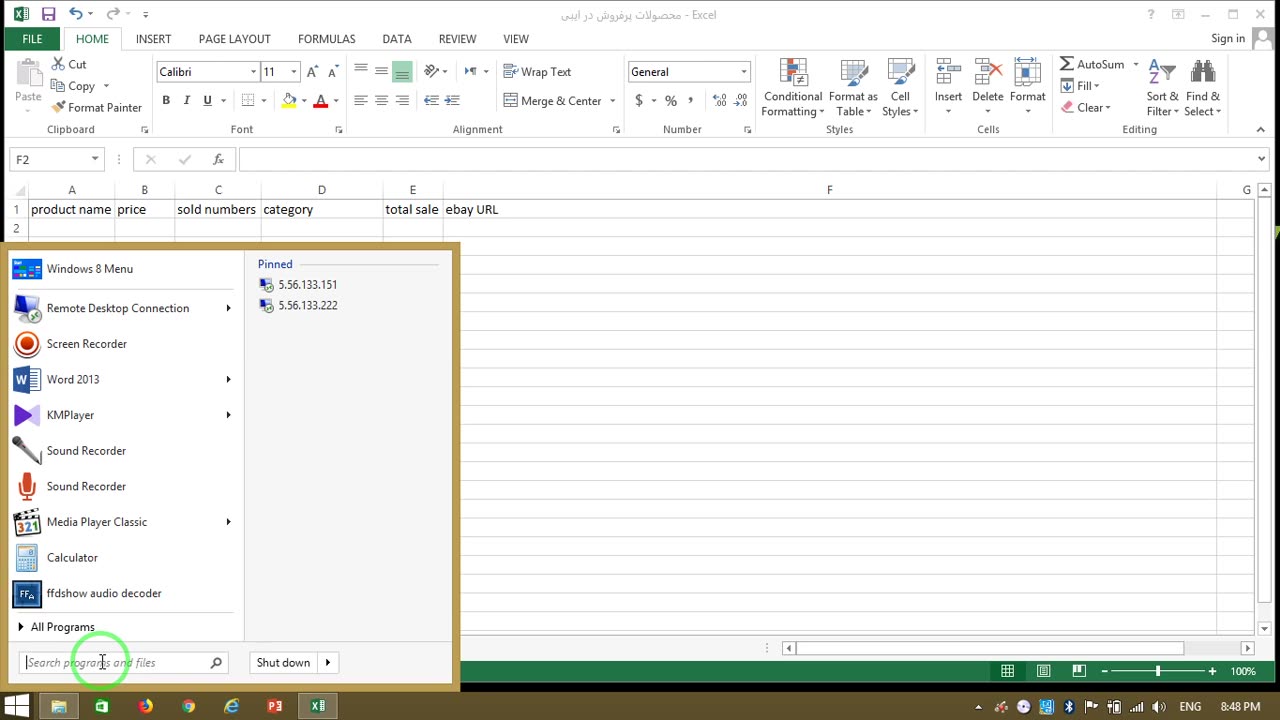Toggle Align Left for cell text
The image size is (1280, 720).
(360, 100)
